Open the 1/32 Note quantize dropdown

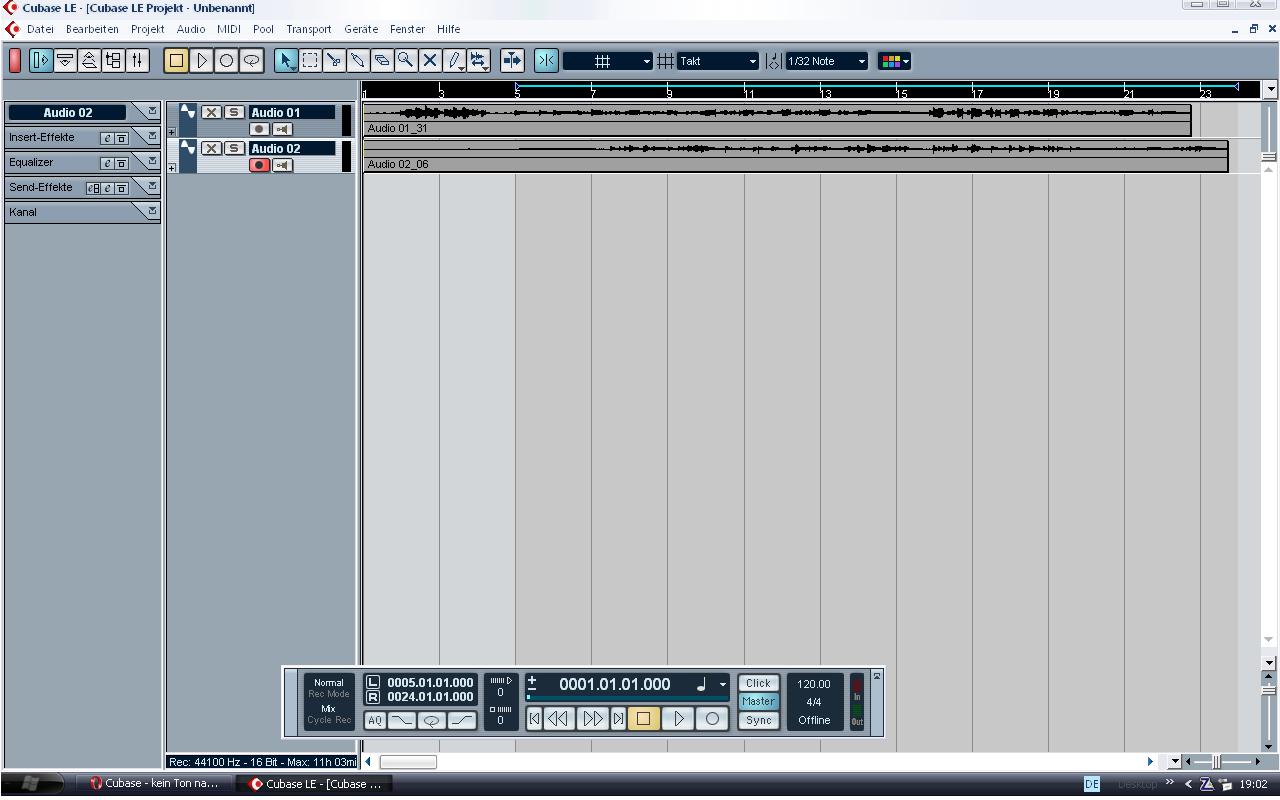point(826,61)
